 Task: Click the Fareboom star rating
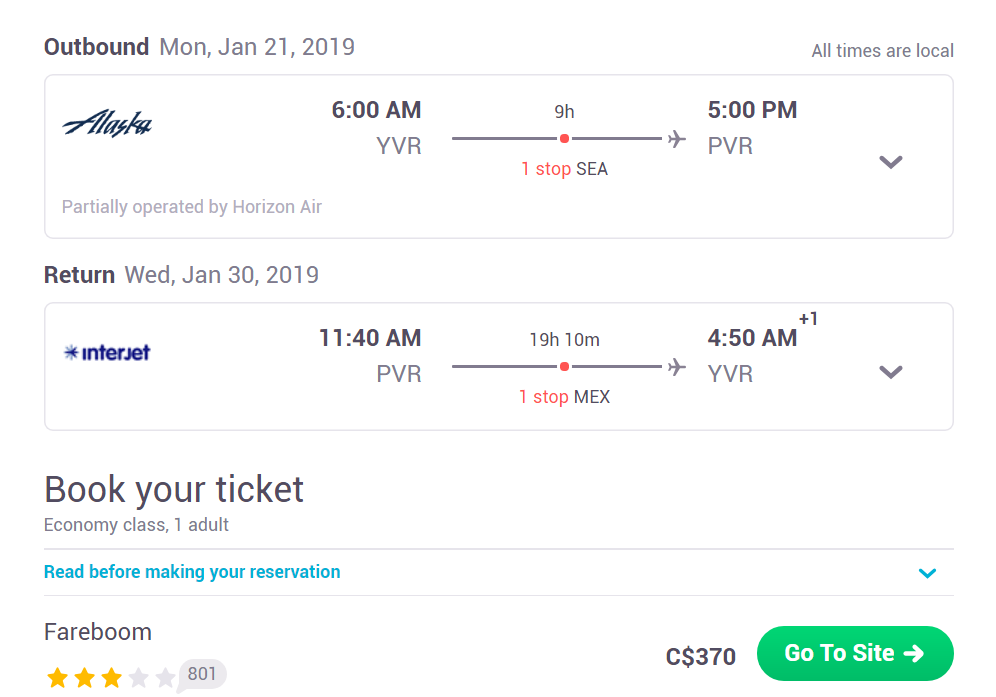pos(111,677)
